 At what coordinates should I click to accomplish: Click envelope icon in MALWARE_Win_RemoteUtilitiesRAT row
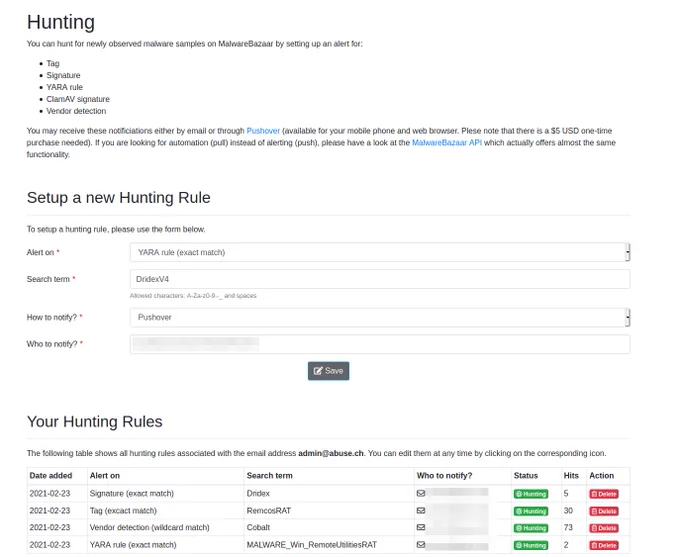tap(421, 544)
